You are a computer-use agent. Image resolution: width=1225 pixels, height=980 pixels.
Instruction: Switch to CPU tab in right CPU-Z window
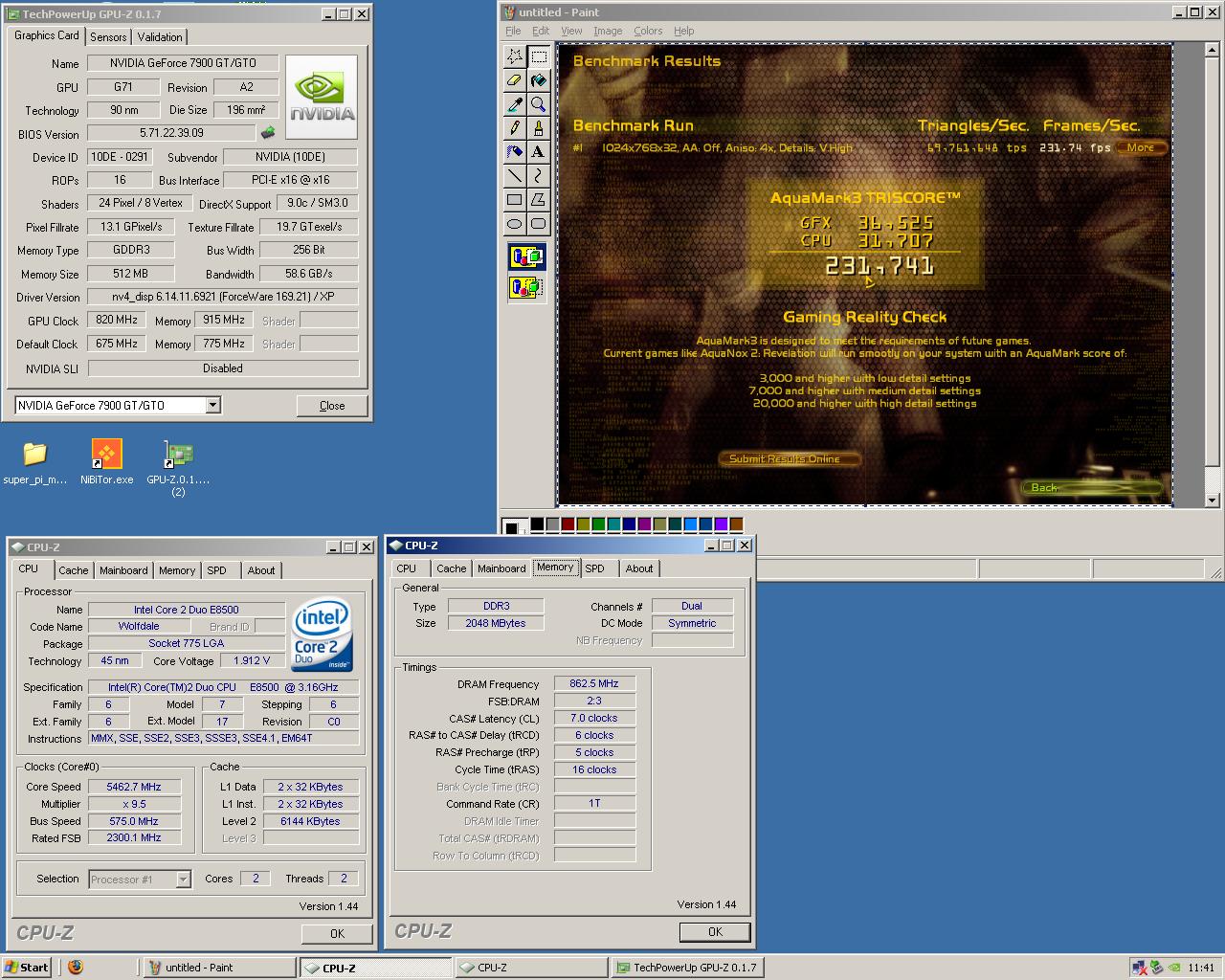pyautogui.click(x=407, y=568)
